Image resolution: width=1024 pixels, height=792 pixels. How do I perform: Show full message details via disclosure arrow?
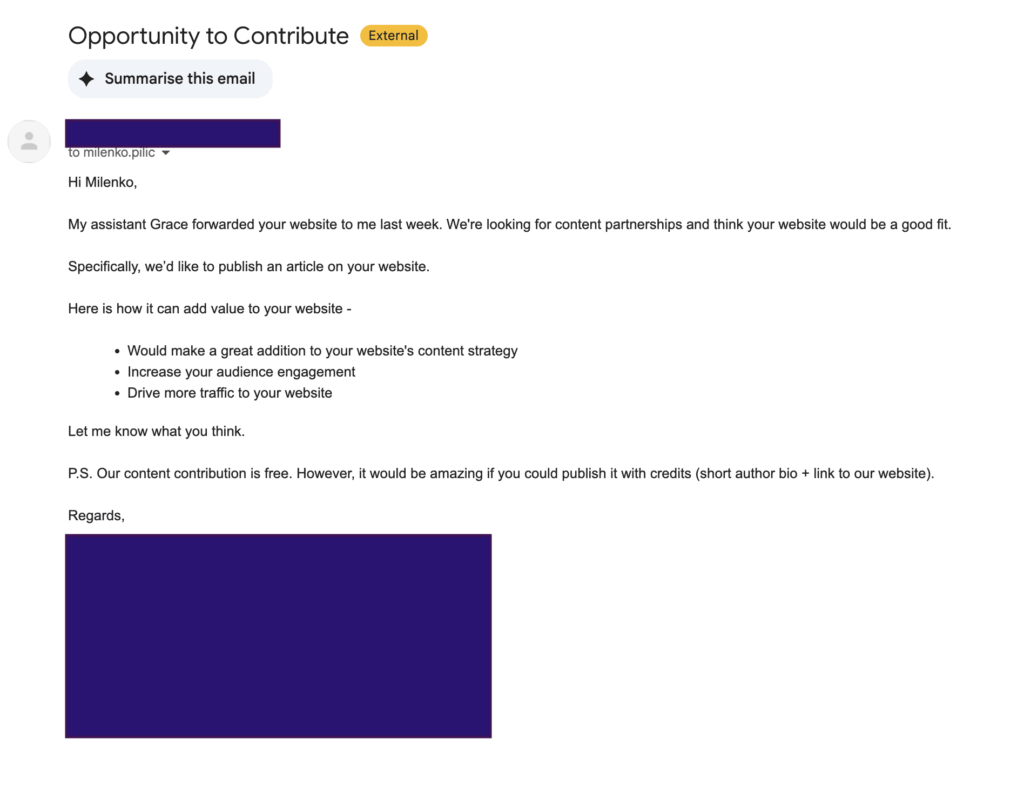coord(166,152)
